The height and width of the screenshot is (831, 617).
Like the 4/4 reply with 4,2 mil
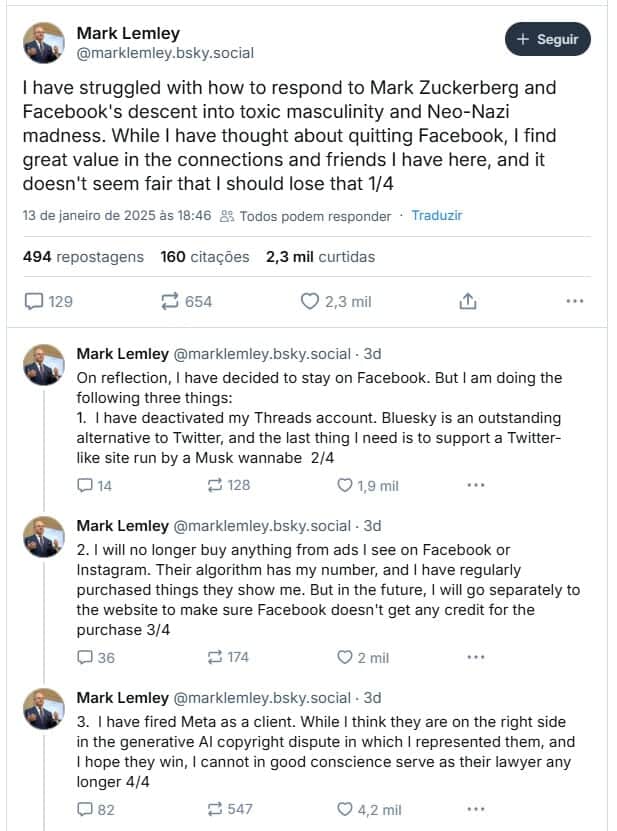[x=369, y=810]
